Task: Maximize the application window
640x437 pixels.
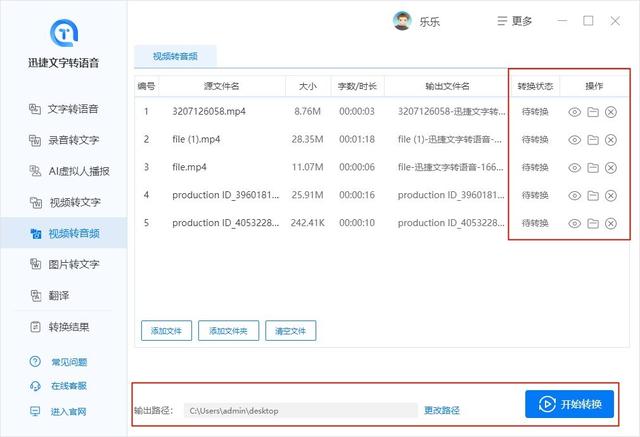Action: tap(588, 21)
